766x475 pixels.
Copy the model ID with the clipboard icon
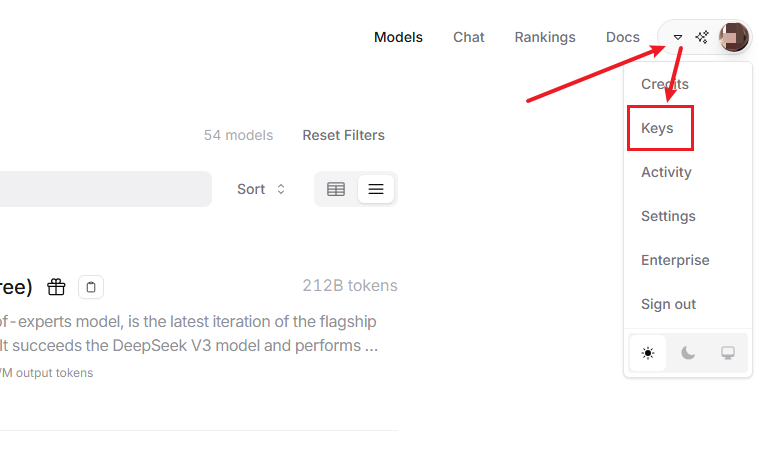pos(91,287)
